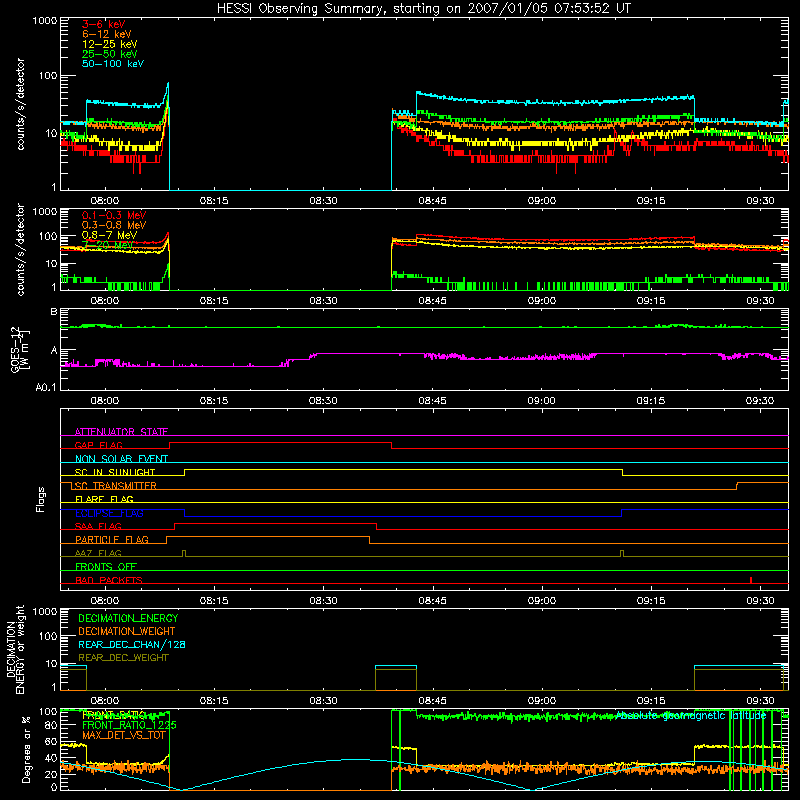
Task: Click the DECIMATION ENERGY or weight axis title
Action: (x=15, y=650)
